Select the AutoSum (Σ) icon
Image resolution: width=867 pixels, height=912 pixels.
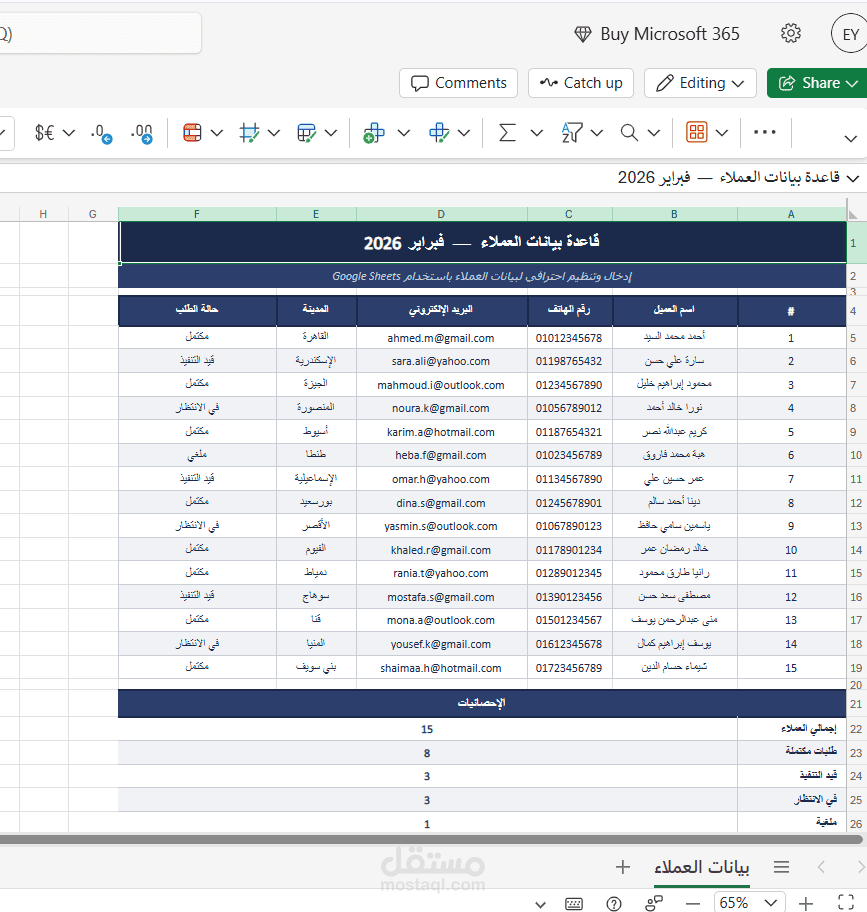pos(507,132)
